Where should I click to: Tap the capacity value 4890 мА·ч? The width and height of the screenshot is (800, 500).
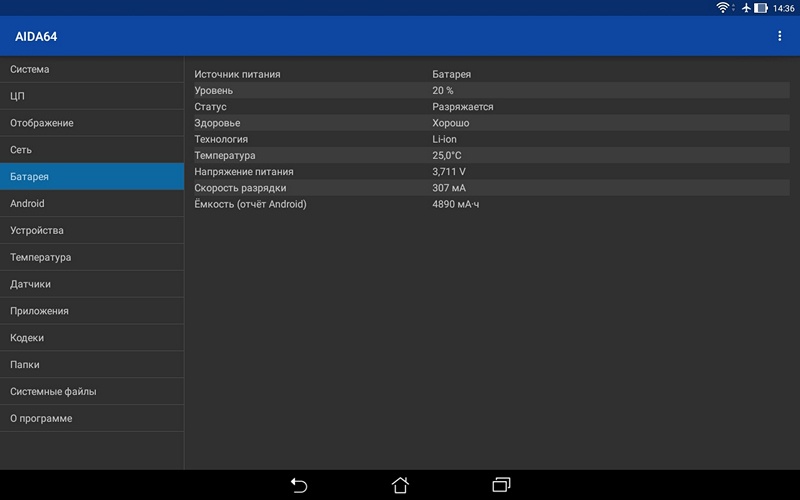coord(456,204)
